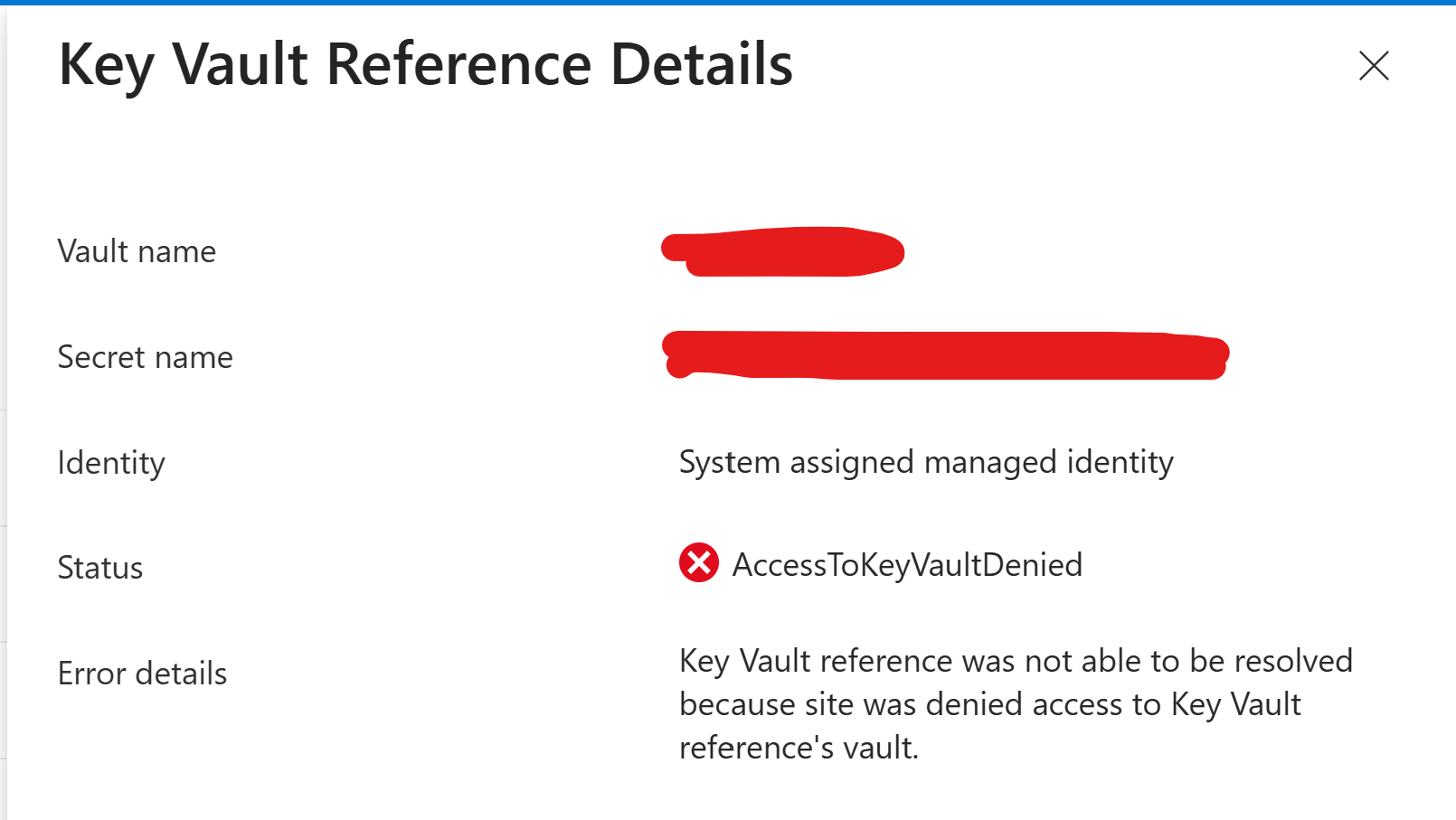Click the Error details label
1456x820 pixels.
[142, 674]
